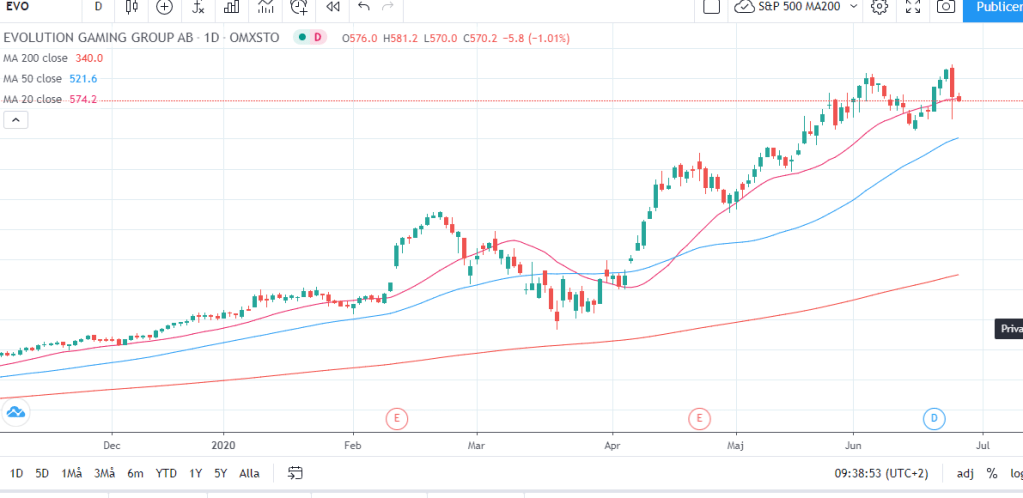Click the February earnings E marker
Image resolution: width=1023 pixels, height=498 pixels.
(397, 417)
